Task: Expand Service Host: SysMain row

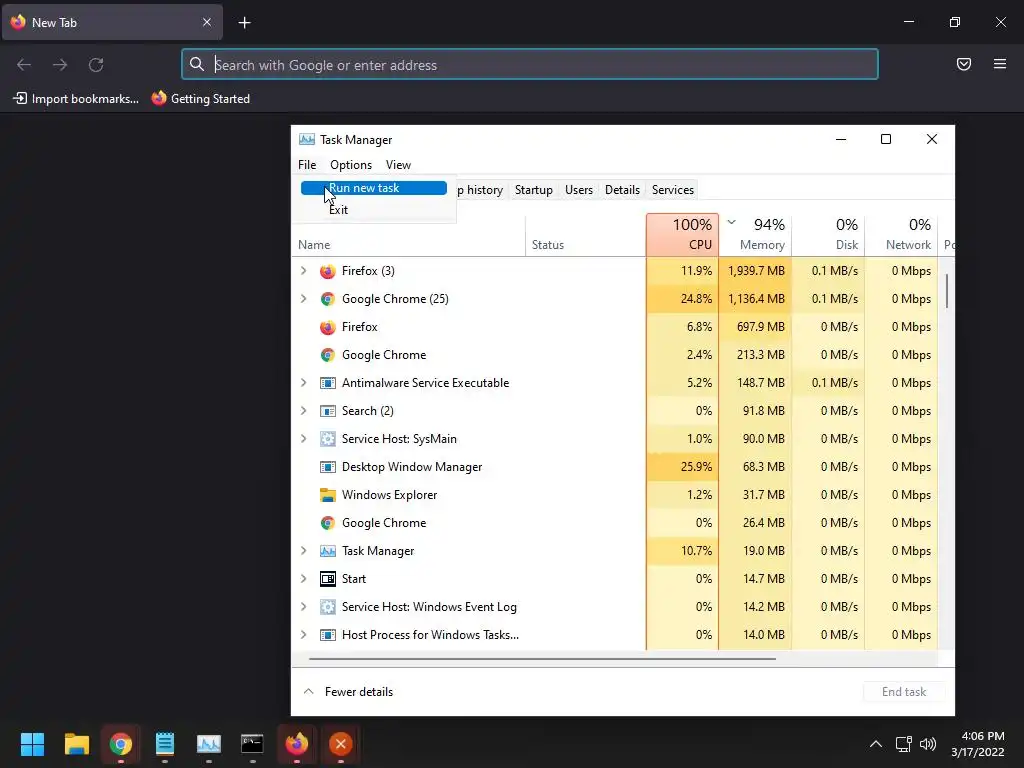Action: [304, 439]
